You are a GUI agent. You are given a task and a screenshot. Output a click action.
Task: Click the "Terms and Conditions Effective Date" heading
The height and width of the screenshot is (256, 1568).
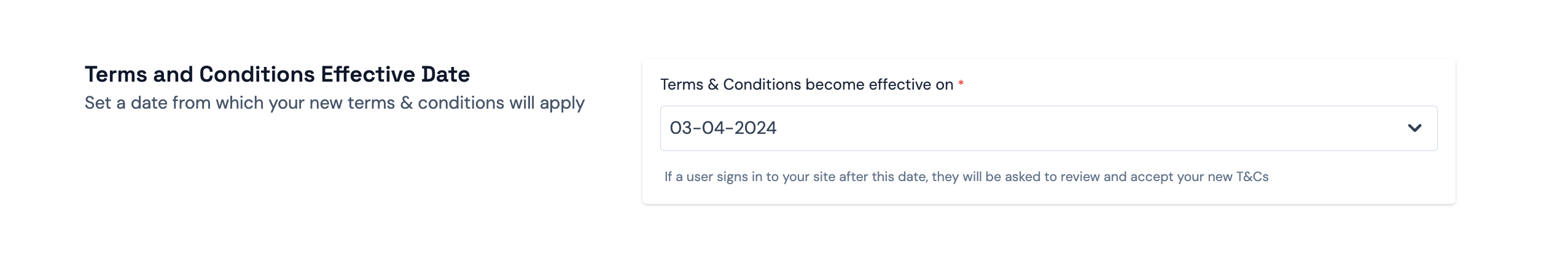(277, 74)
